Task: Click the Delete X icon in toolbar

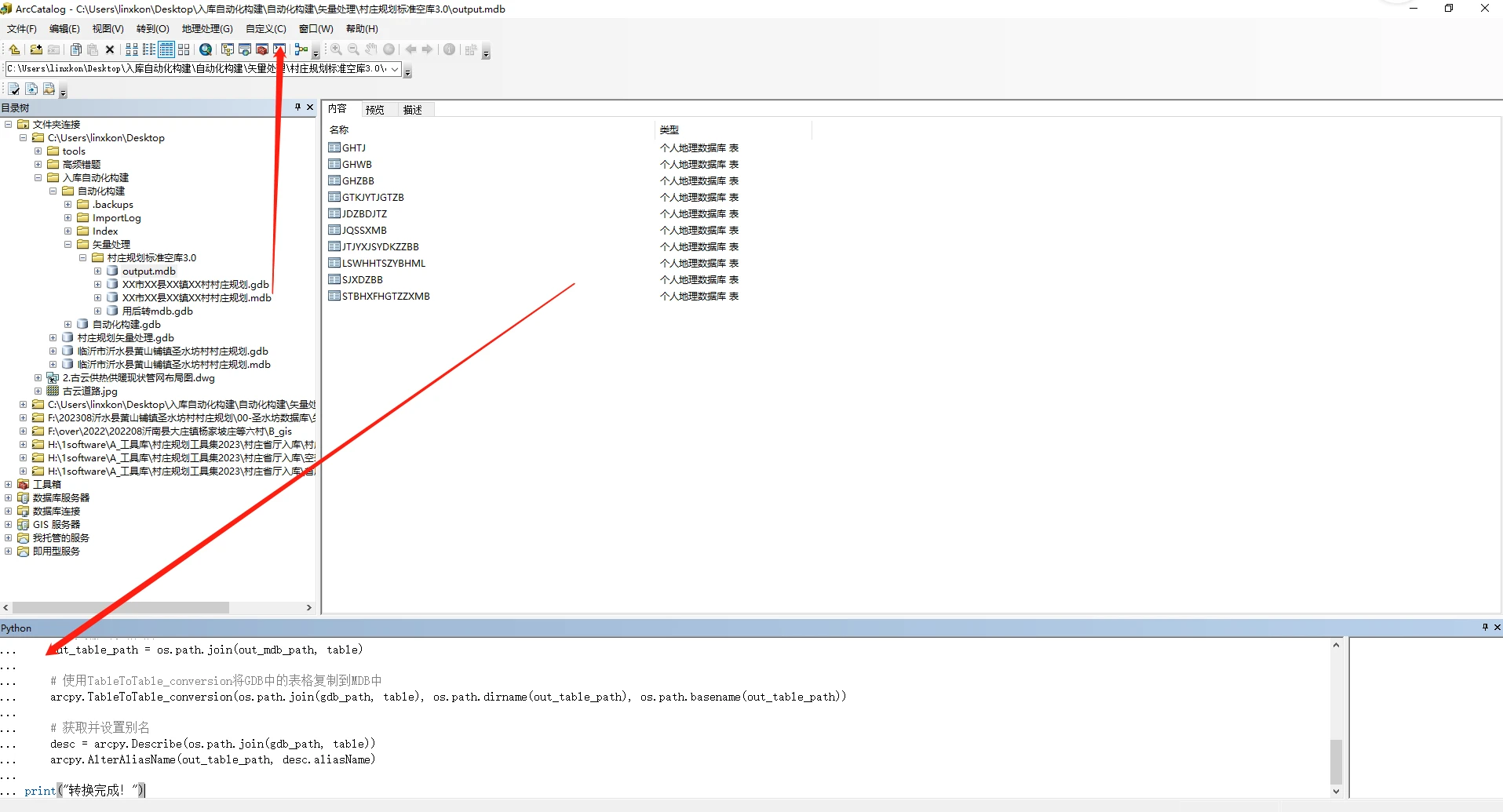Action: [x=110, y=49]
